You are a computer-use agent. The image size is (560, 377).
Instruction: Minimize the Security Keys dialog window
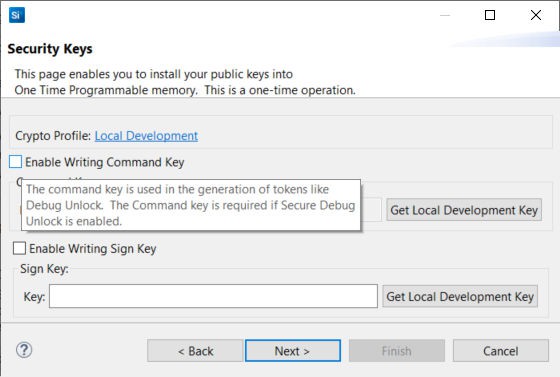tap(445, 15)
